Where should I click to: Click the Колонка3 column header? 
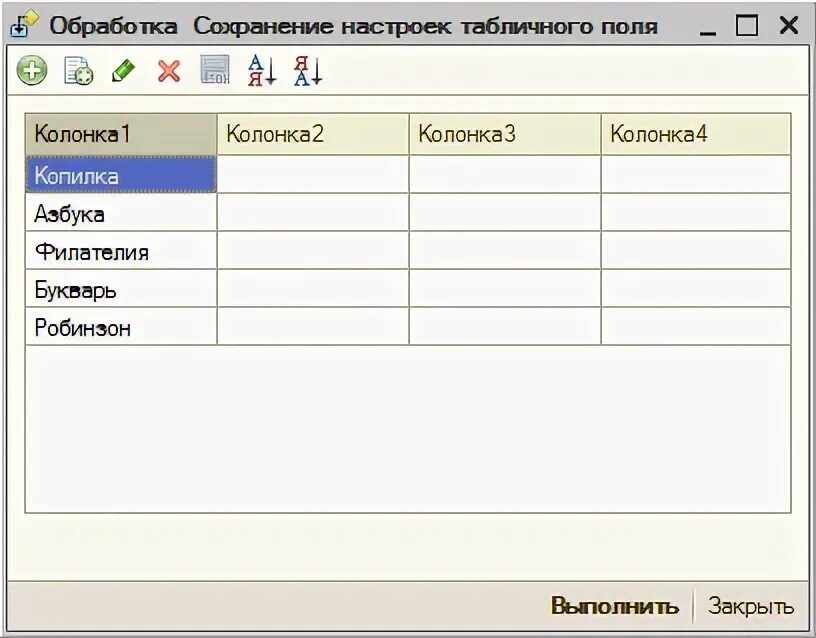point(505,134)
